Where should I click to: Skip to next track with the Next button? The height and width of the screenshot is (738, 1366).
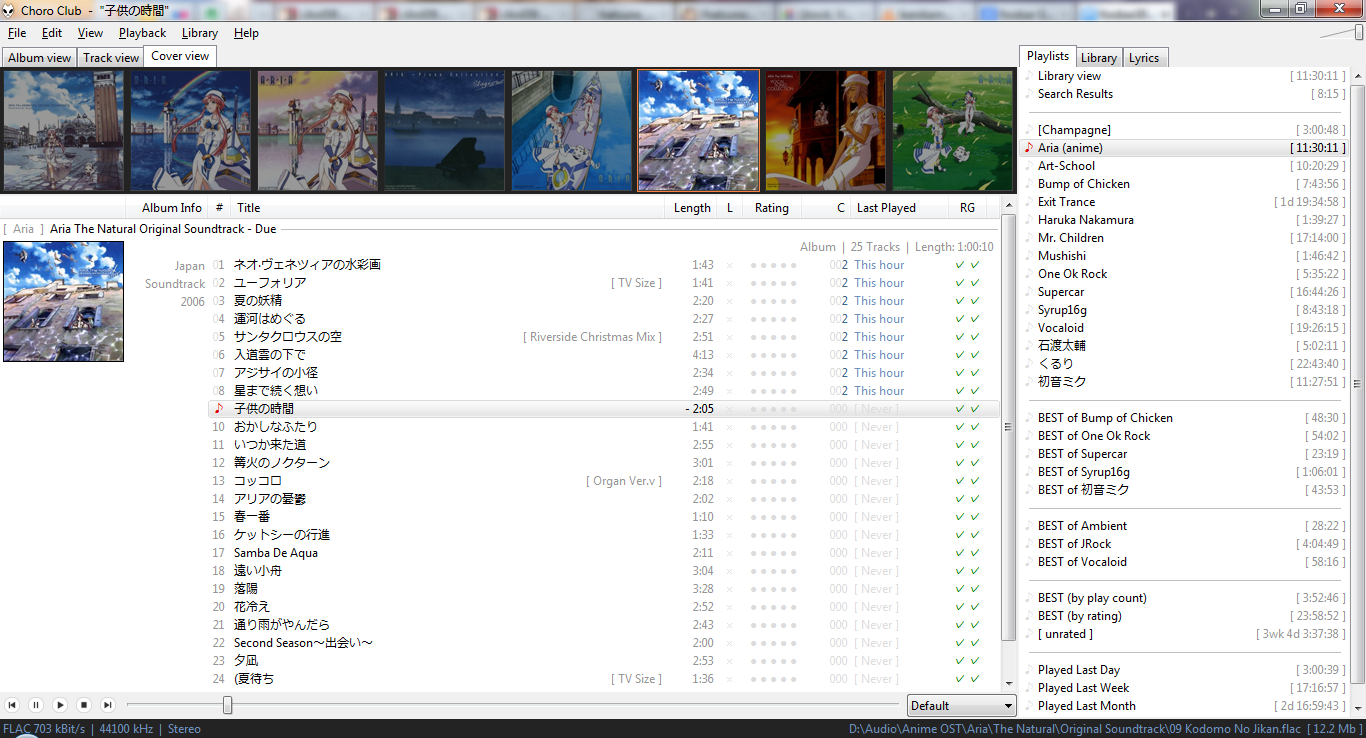coord(108,705)
